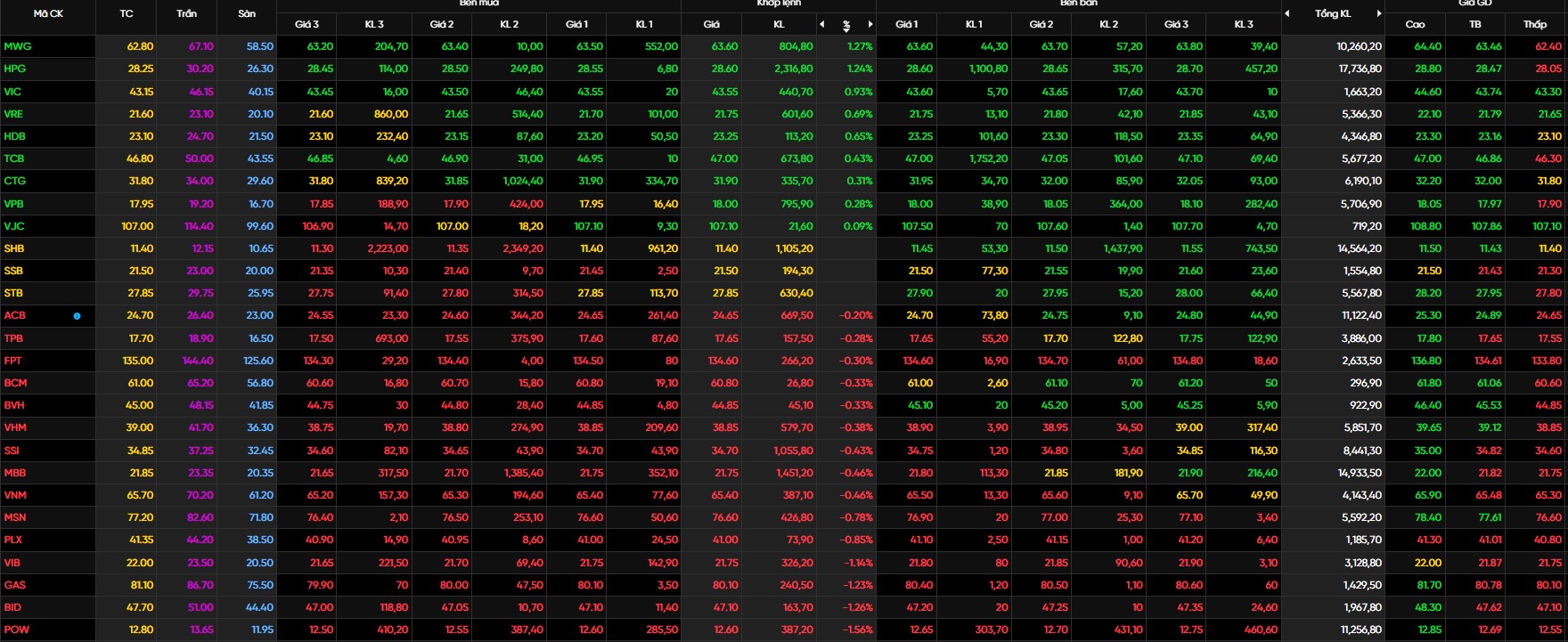This screenshot has width=1568, height=642.
Task: Open the VJC stock symbol
Action: 13,226
